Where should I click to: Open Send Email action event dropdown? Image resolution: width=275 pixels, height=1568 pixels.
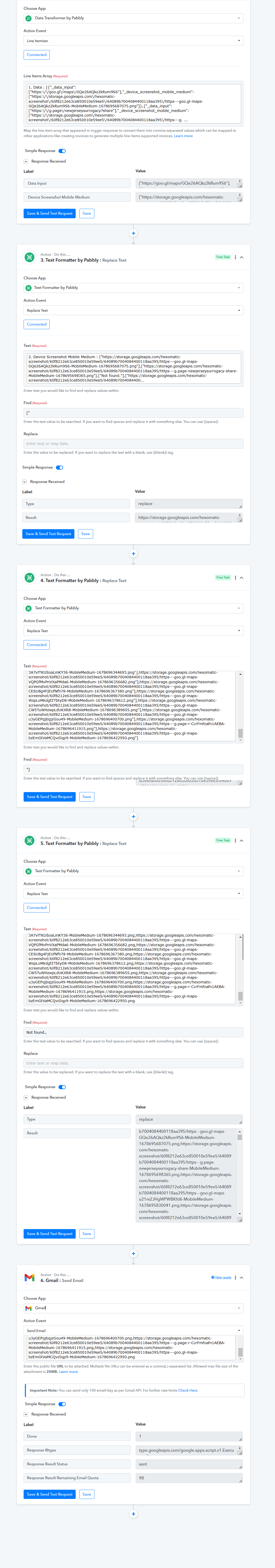[133, 1331]
